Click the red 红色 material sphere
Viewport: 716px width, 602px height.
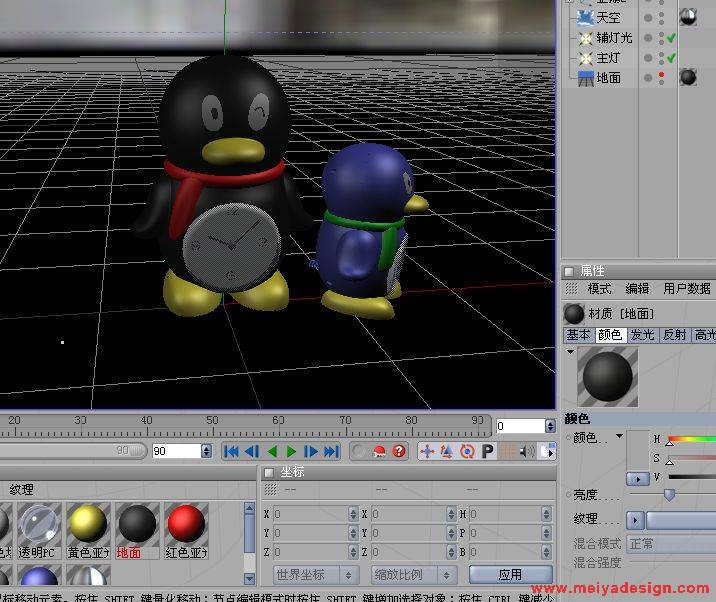pos(186,525)
